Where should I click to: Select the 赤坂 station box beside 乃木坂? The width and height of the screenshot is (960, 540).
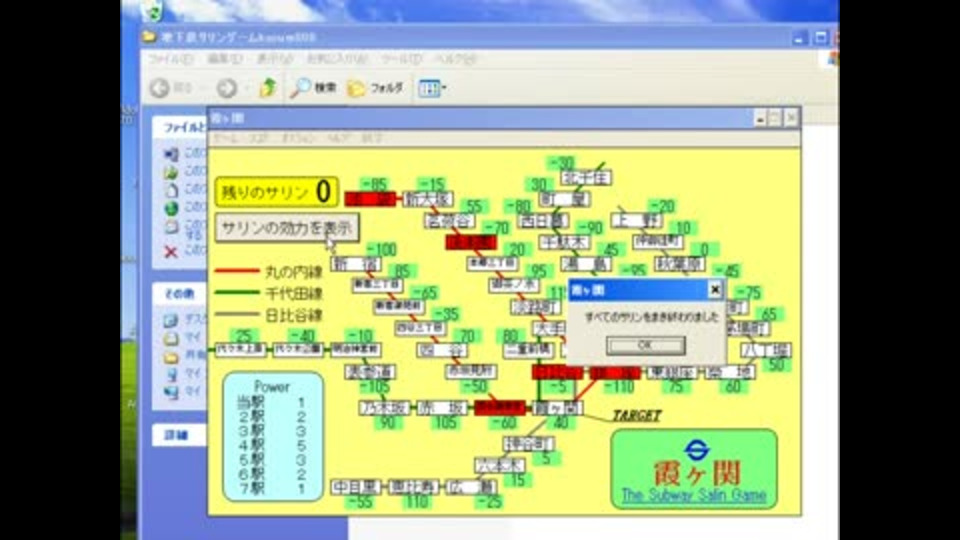[x=442, y=408]
